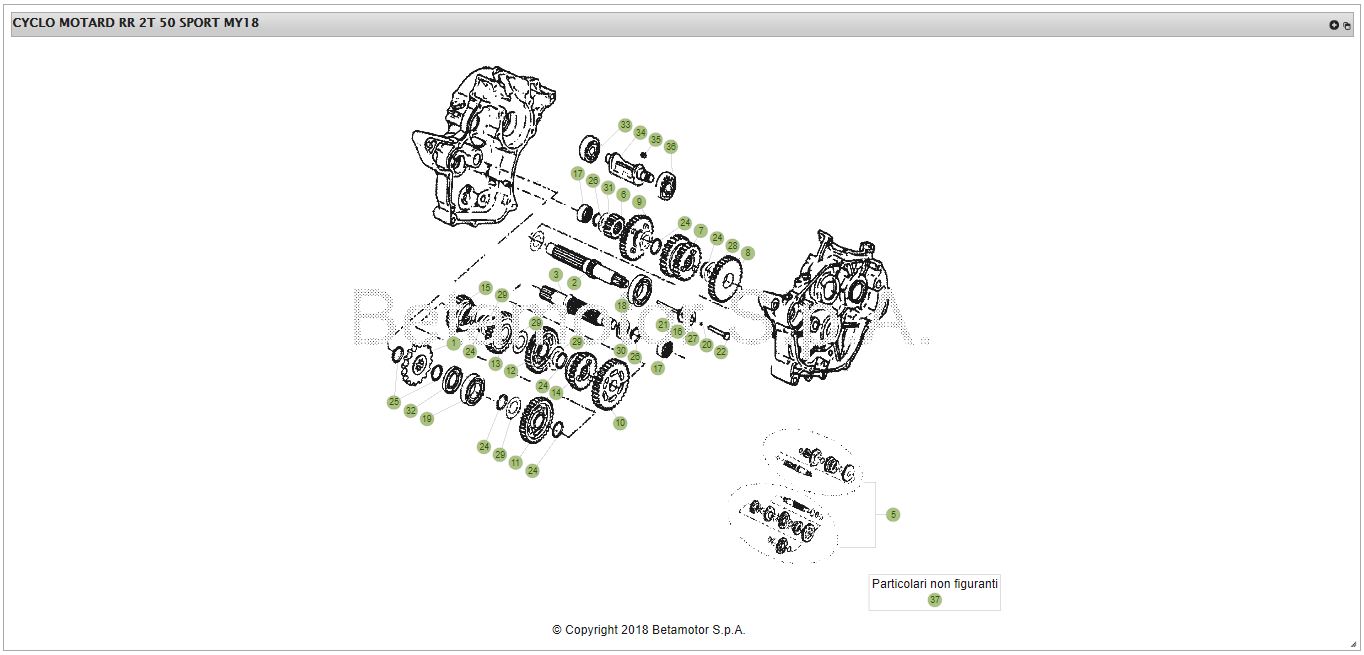Select part marker 14 on diagram
This screenshot has height=655, width=1364.
[x=556, y=393]
